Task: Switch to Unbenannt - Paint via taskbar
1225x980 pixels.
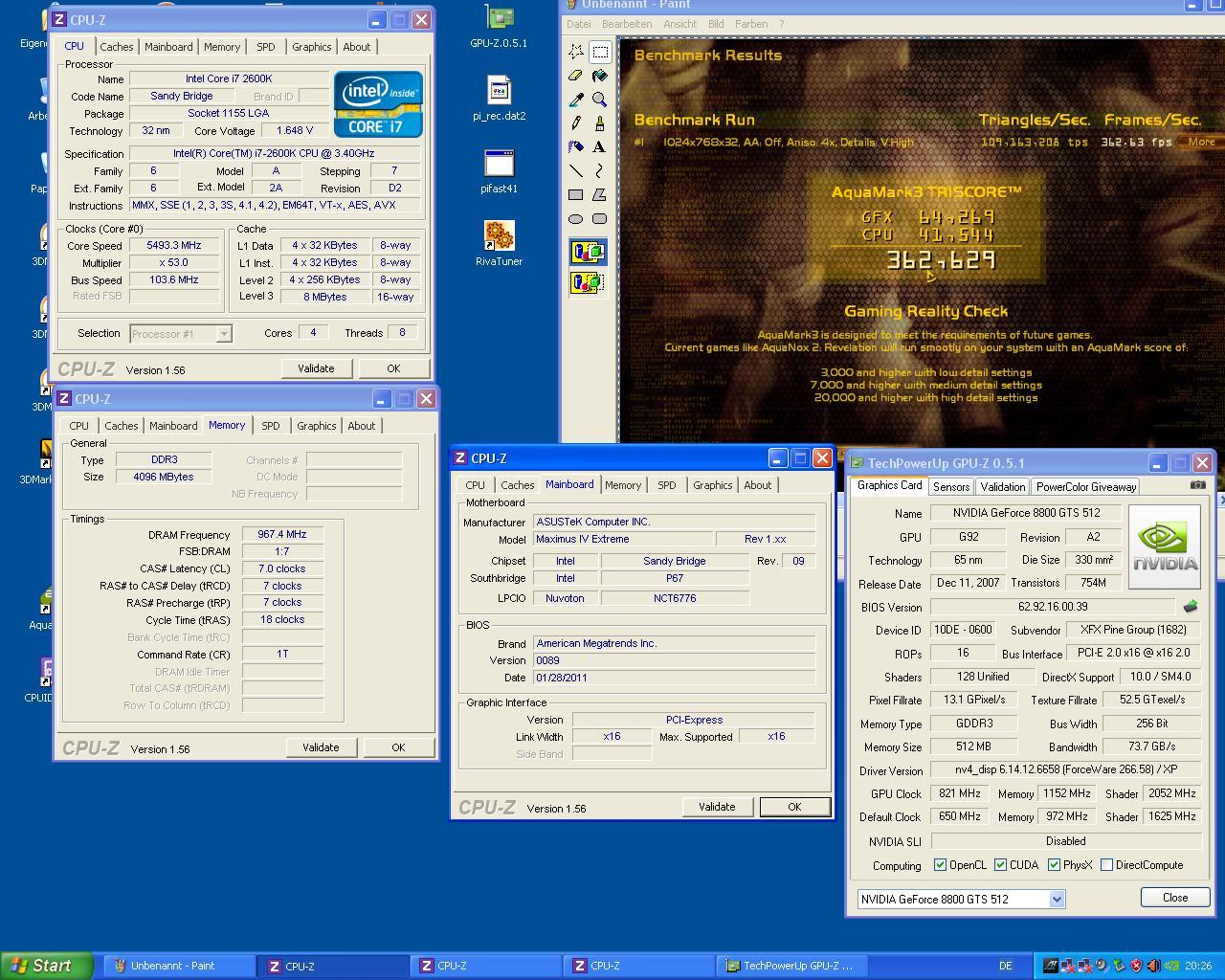Action: click(x=178, y=966)
